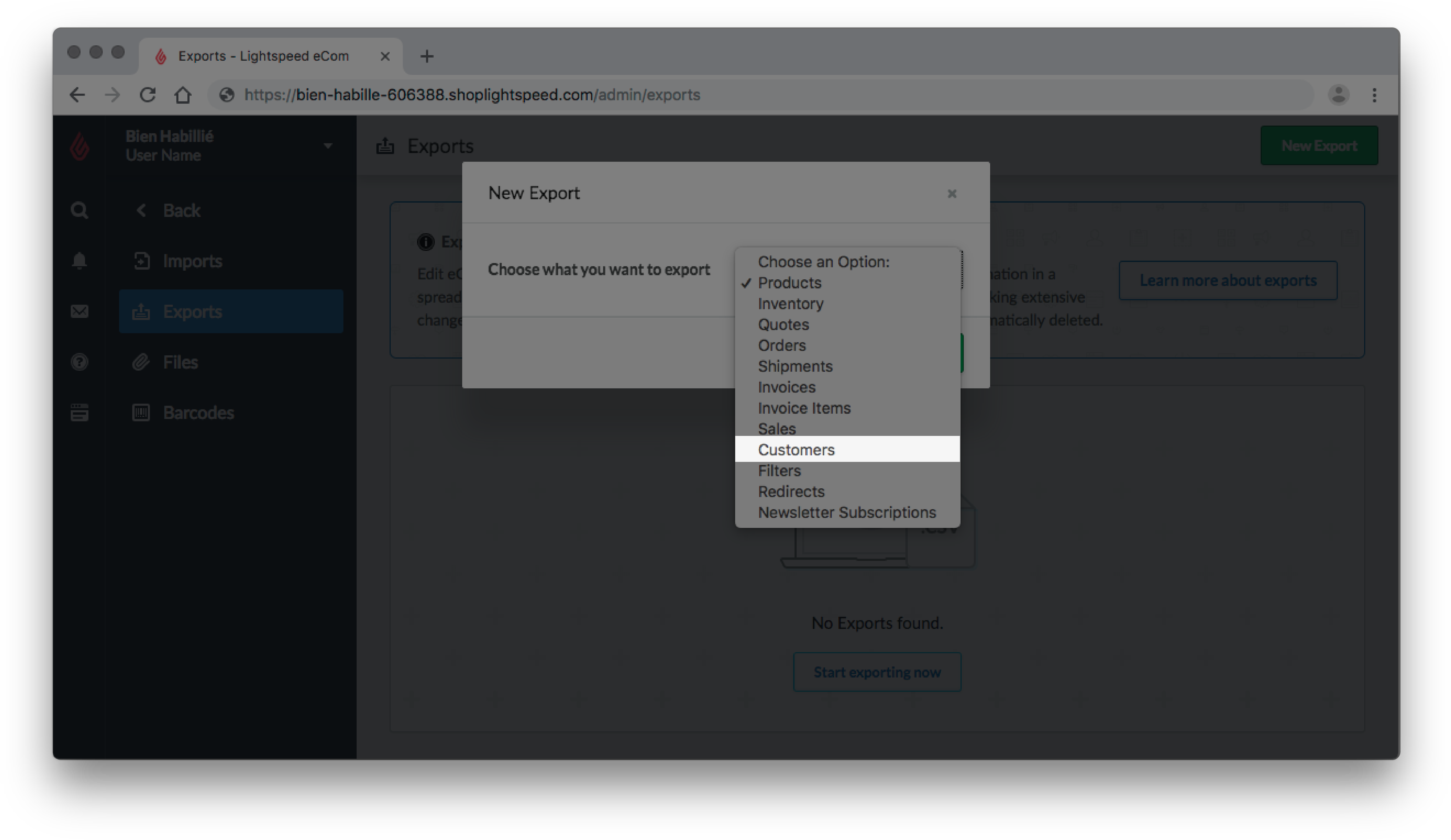Screen dimensions: 1451x840
Task: Select Invoice Items in the export dropdown
Action: tap(847, 408)
